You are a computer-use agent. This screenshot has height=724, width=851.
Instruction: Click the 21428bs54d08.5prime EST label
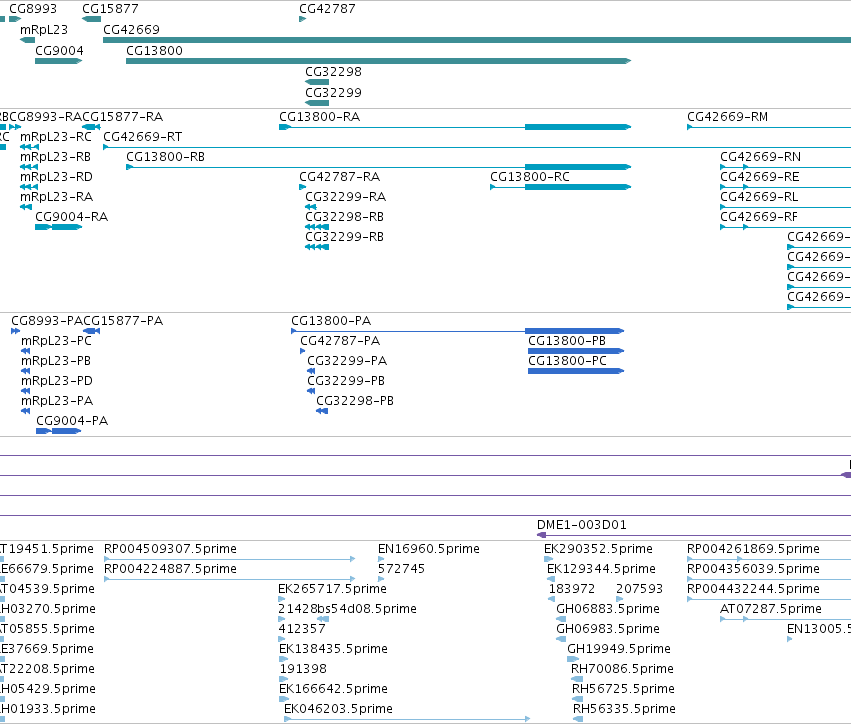coord(347,609)
